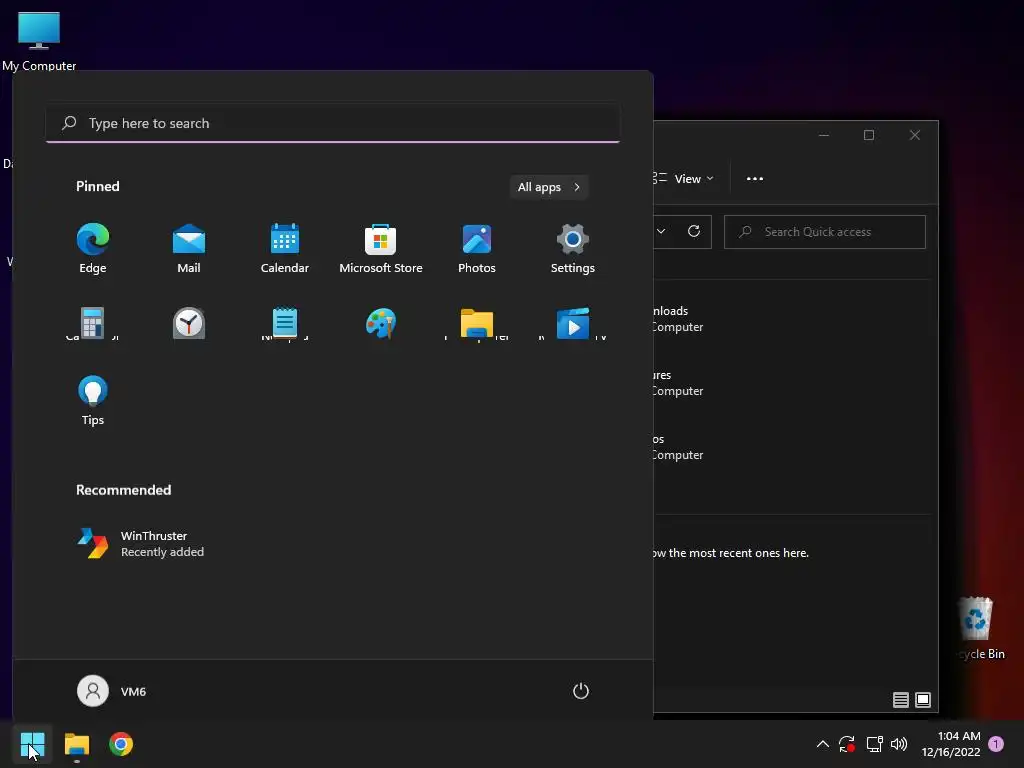Image resolution: width=1024 pixels, height=768 pixels.
Task: Launch Google Chrome from the taskbar
Action: (121, 744)
